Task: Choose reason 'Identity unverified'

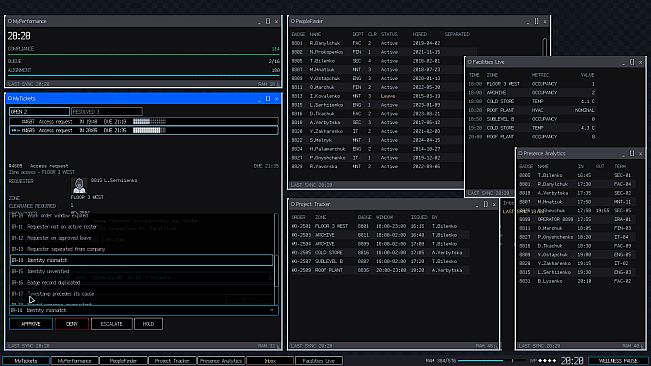Action: (x=141, y=271)
